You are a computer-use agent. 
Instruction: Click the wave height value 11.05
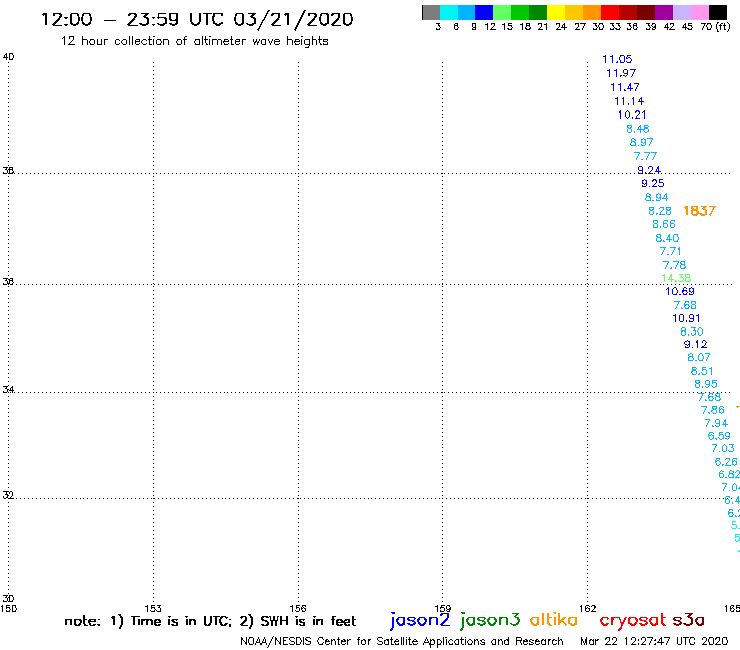point(617,59)
